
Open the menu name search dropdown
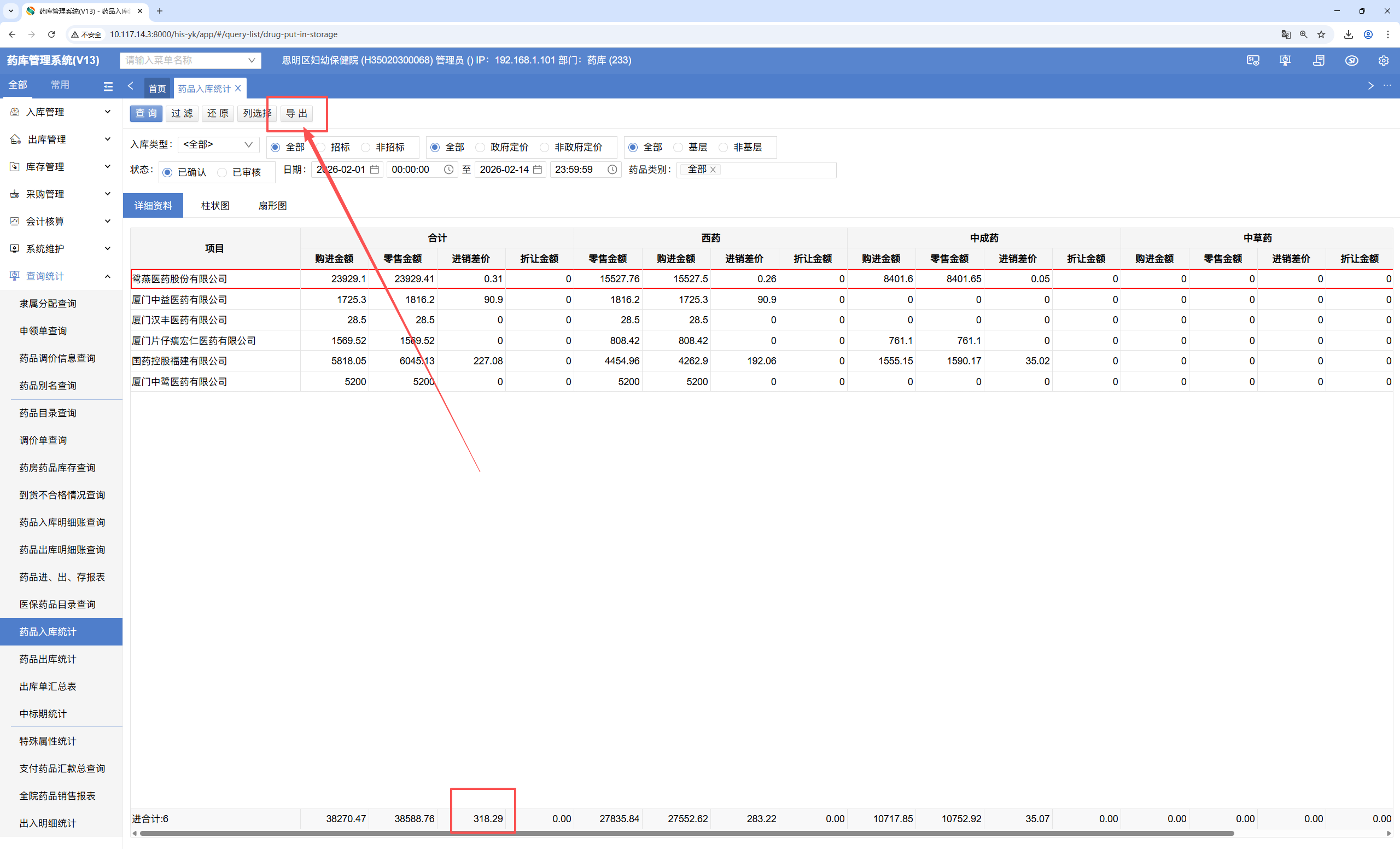(251, 60)
